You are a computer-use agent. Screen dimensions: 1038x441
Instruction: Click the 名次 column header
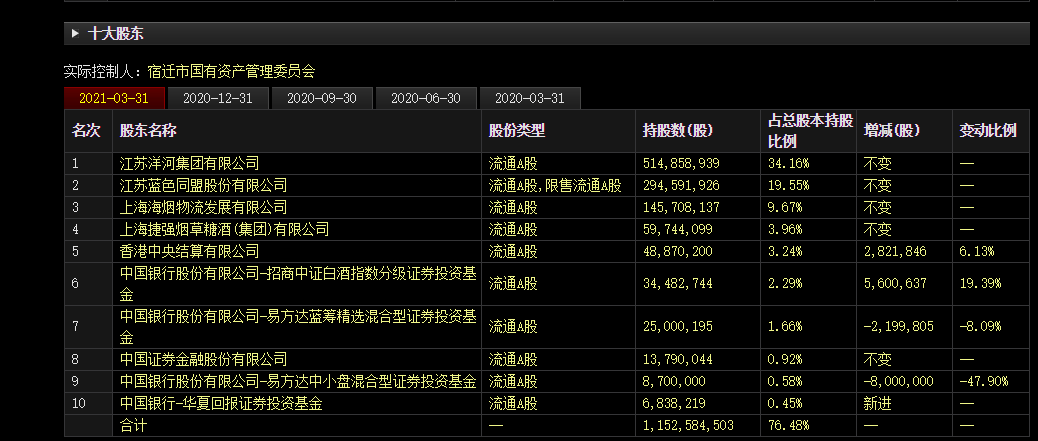[x=86, y=130]
